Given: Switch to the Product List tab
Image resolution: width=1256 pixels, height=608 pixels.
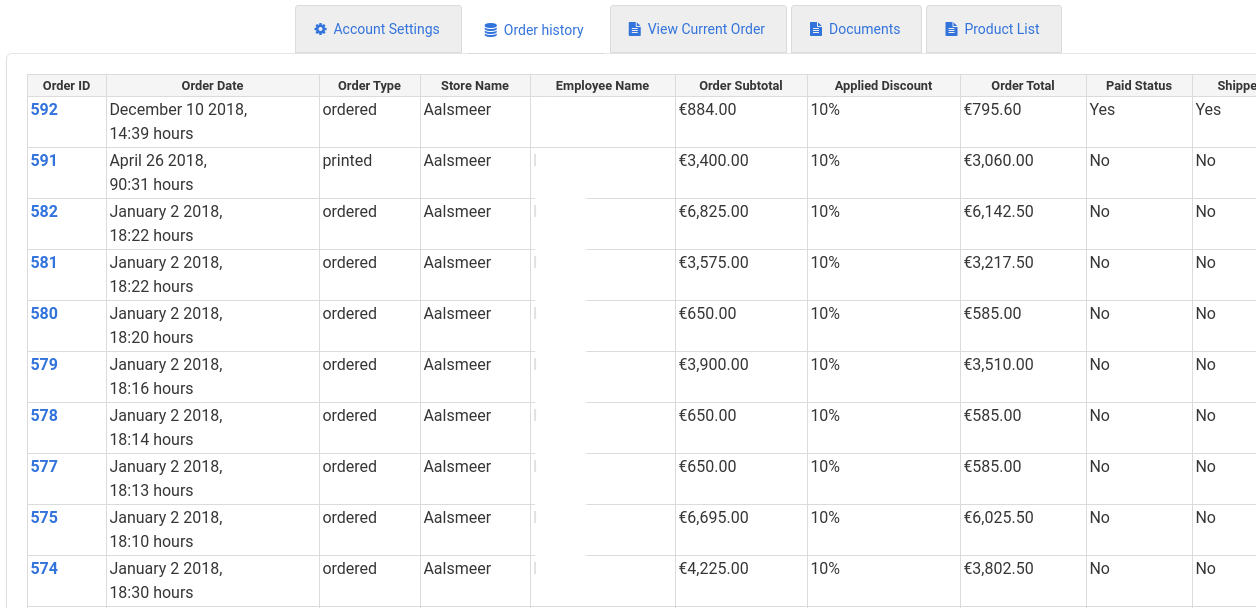Looking at the screenshot, I should coord(993,29).
